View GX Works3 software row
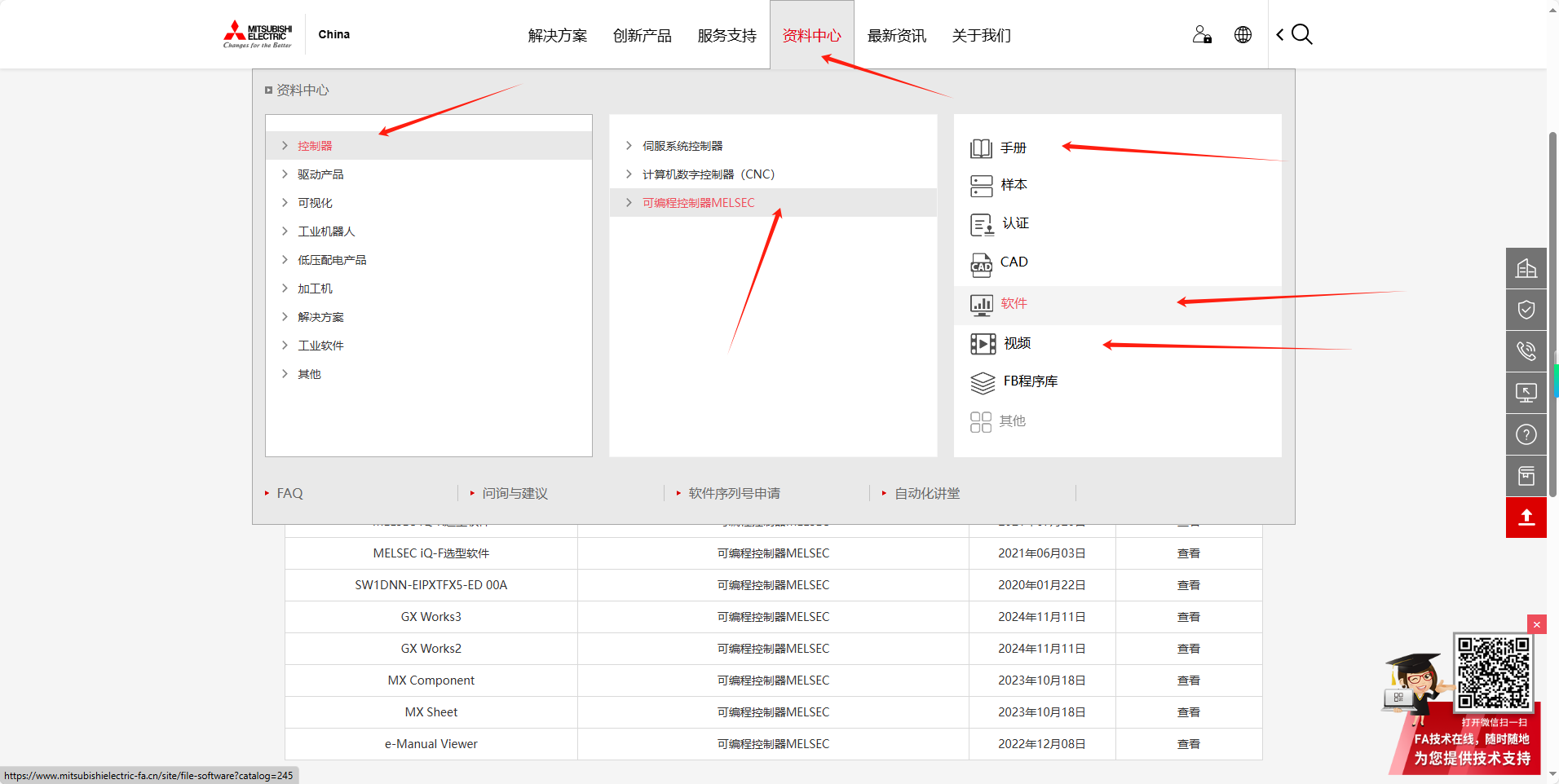Screen dimensions: 1559x784 pyautogui.click(x=1189, y=617)
